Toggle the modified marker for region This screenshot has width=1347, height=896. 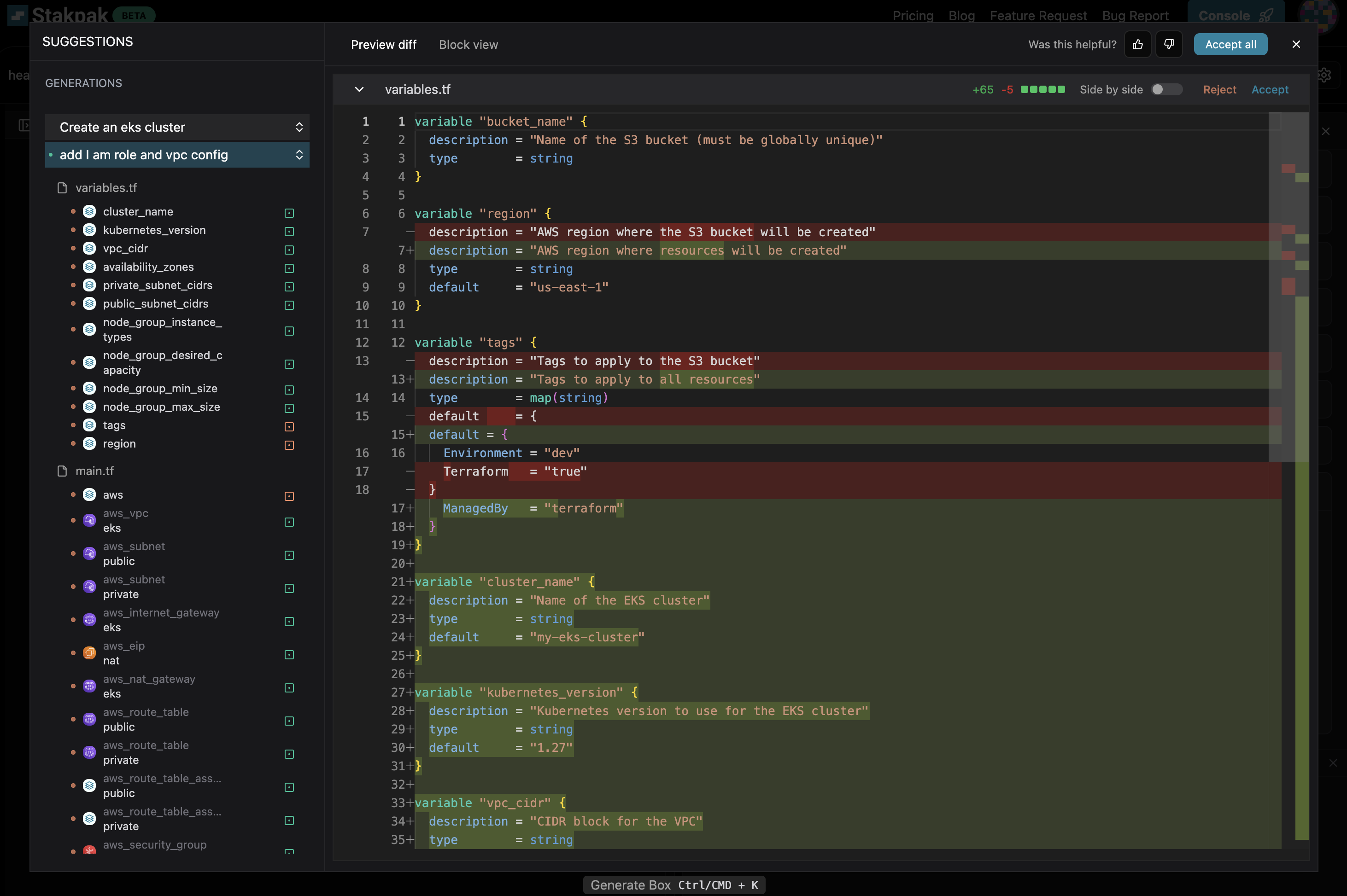[x=289, y=445]
